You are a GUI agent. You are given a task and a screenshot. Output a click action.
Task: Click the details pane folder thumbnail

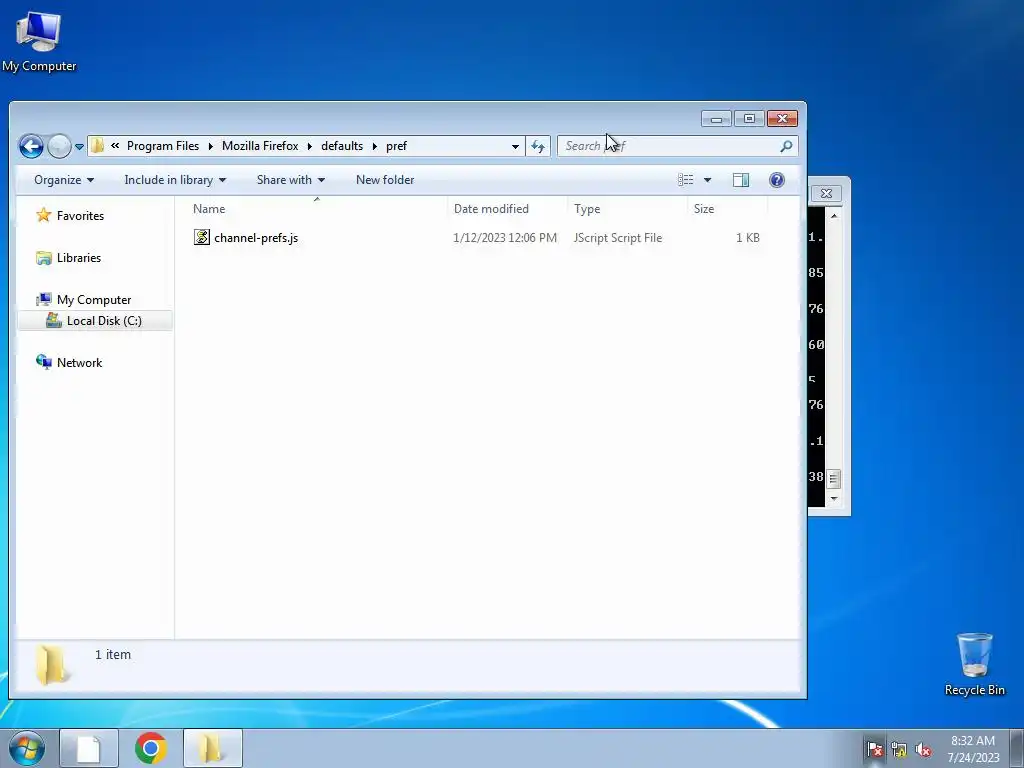[x=52, y=665]
